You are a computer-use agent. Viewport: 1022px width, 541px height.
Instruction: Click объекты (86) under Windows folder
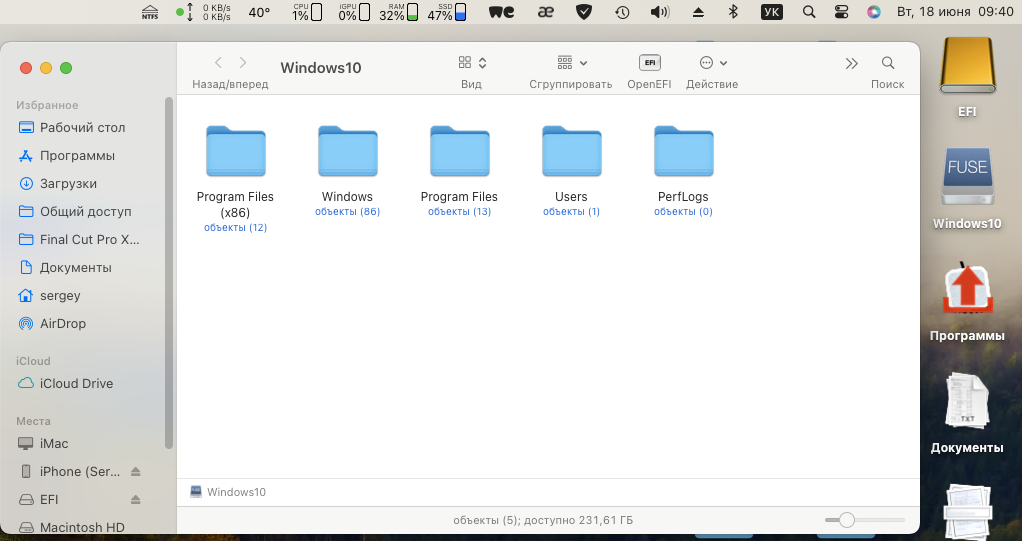click(x=347, y=212)
